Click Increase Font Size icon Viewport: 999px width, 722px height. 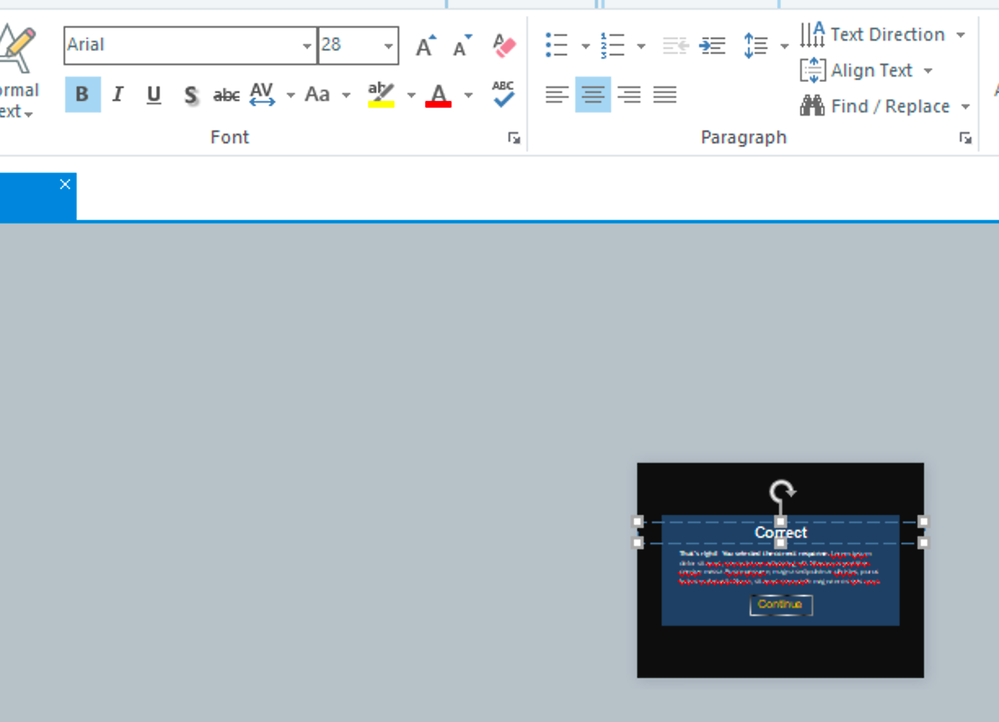tap(426, 46)
